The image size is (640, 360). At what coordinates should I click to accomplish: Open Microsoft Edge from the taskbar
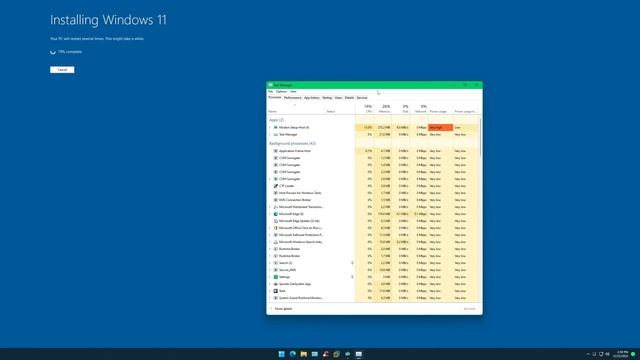point(293,354)
